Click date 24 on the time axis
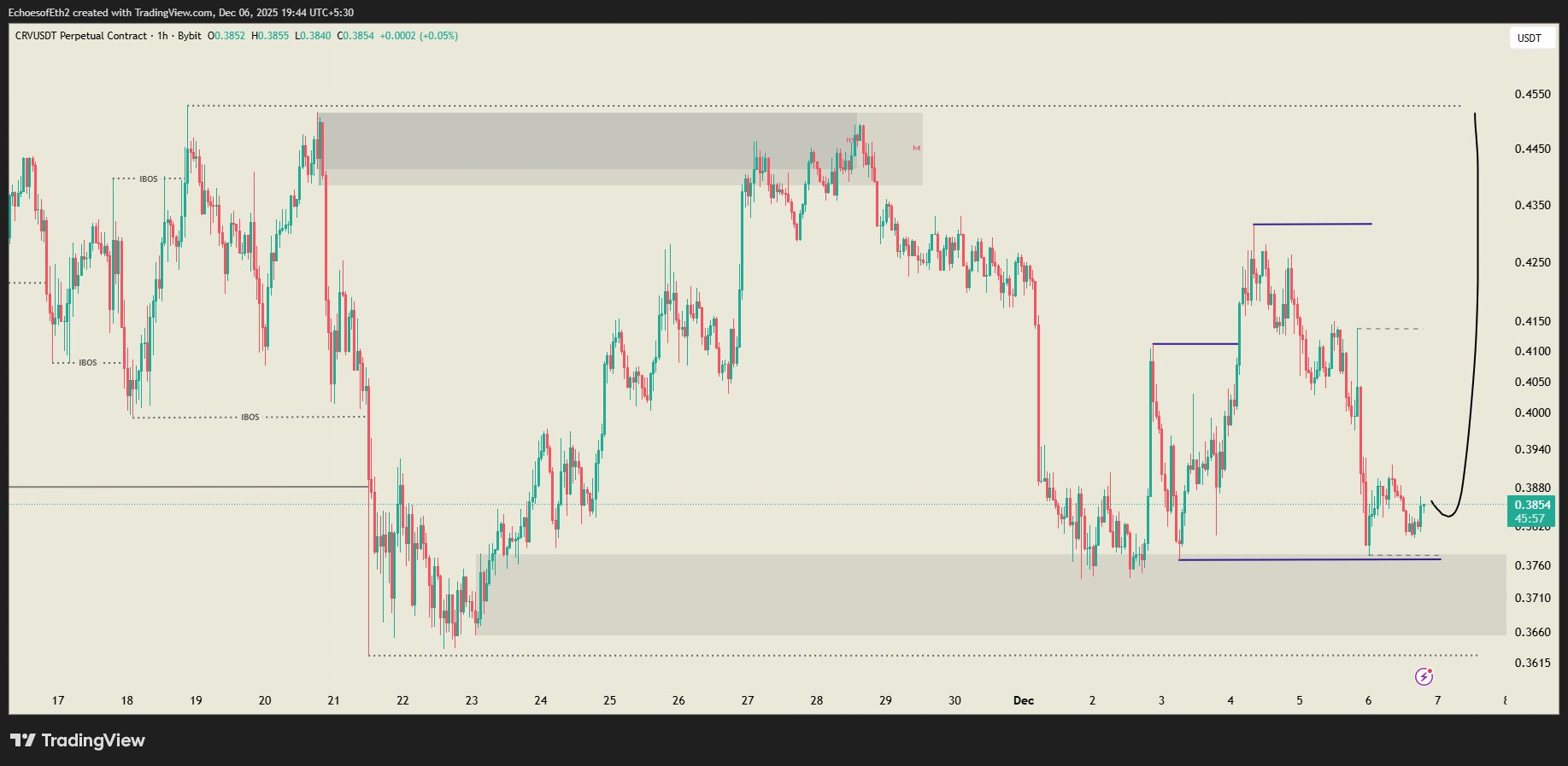 541,700
